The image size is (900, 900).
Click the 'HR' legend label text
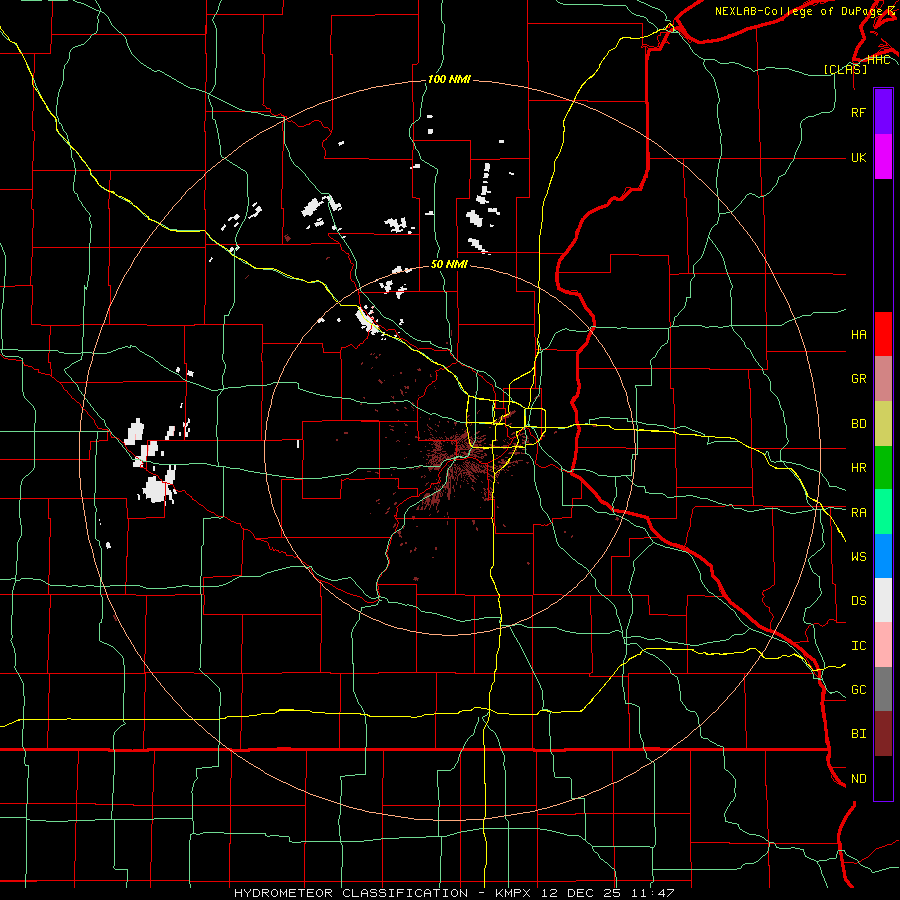858,468
